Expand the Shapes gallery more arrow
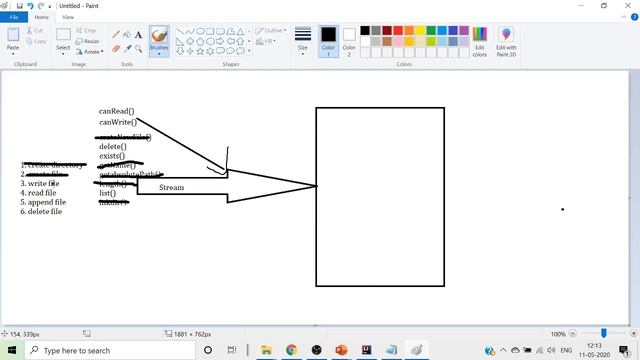 (249, 51)
